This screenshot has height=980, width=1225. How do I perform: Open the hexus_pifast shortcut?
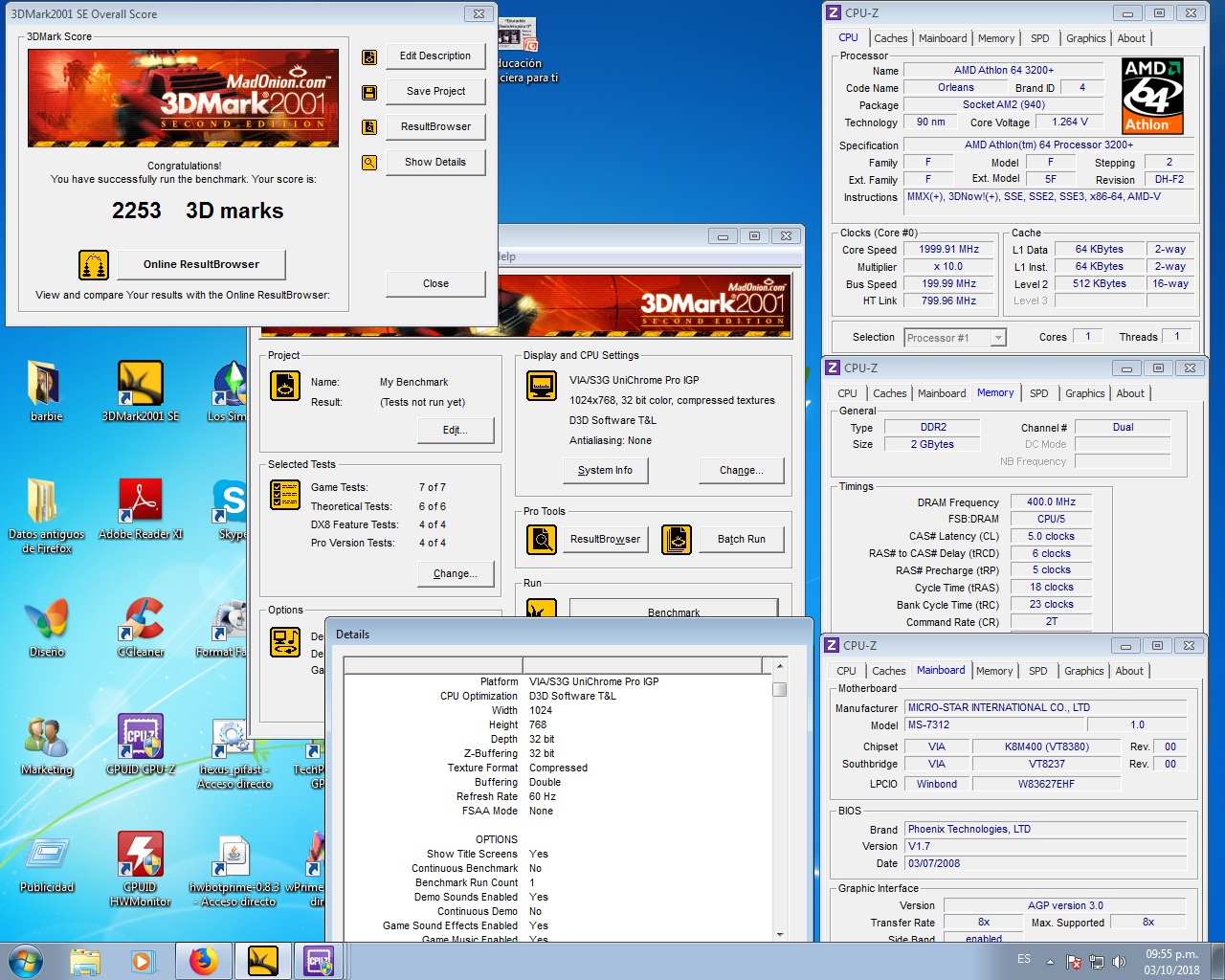click(x=234, y=752)
